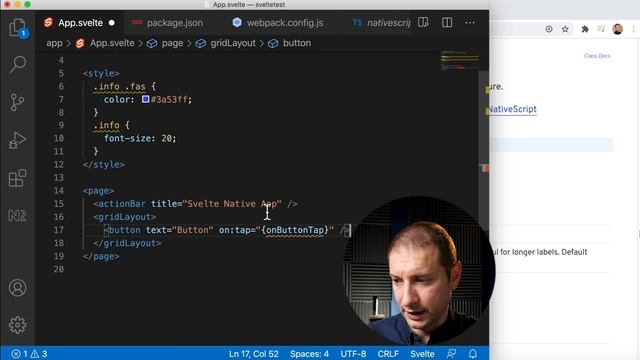This screenshot has height=360, width=640.
Task: Open browser extensions puzzle icon
Action: click(x=585, y=29)
